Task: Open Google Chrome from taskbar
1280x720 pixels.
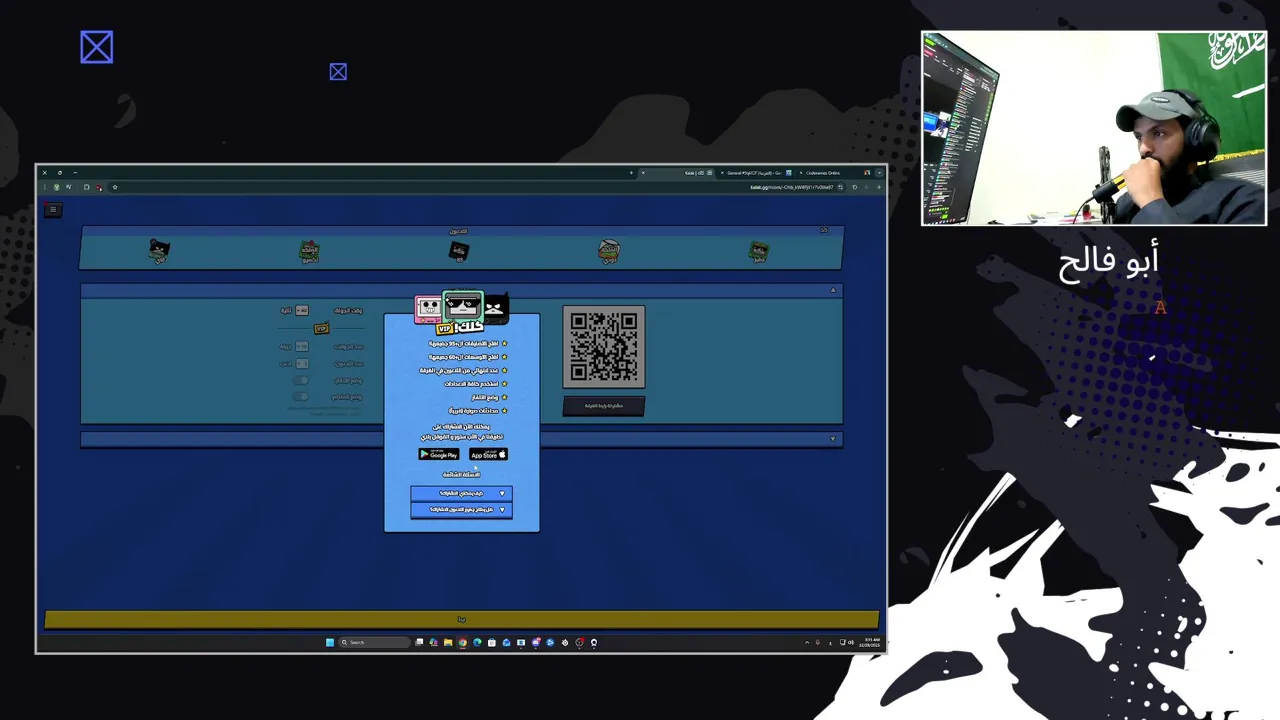Action: 462,642
